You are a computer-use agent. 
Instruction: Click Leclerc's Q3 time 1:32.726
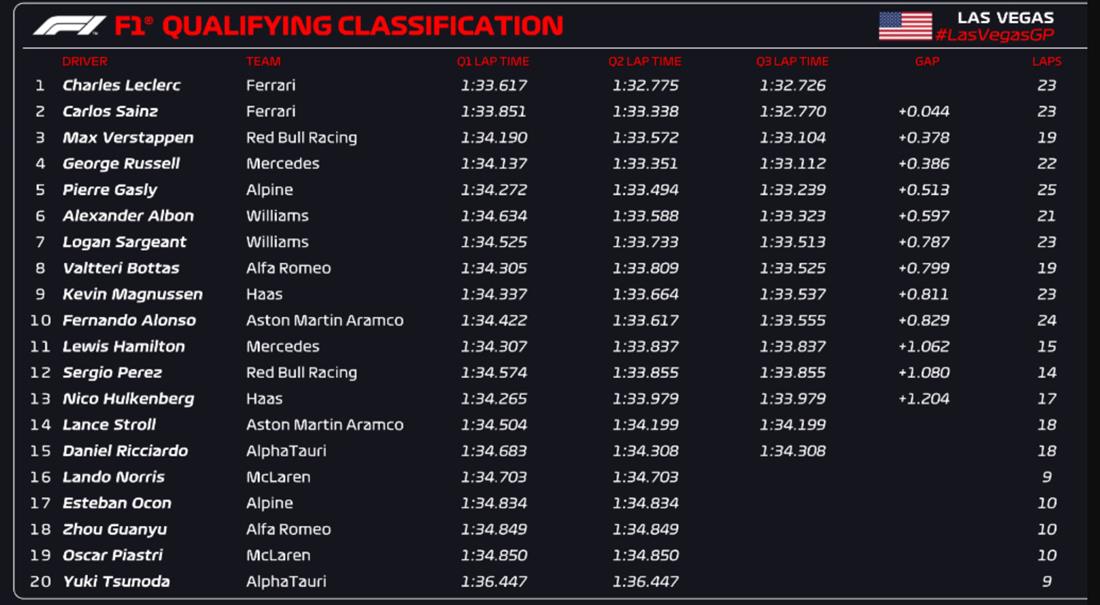point(792,86)
